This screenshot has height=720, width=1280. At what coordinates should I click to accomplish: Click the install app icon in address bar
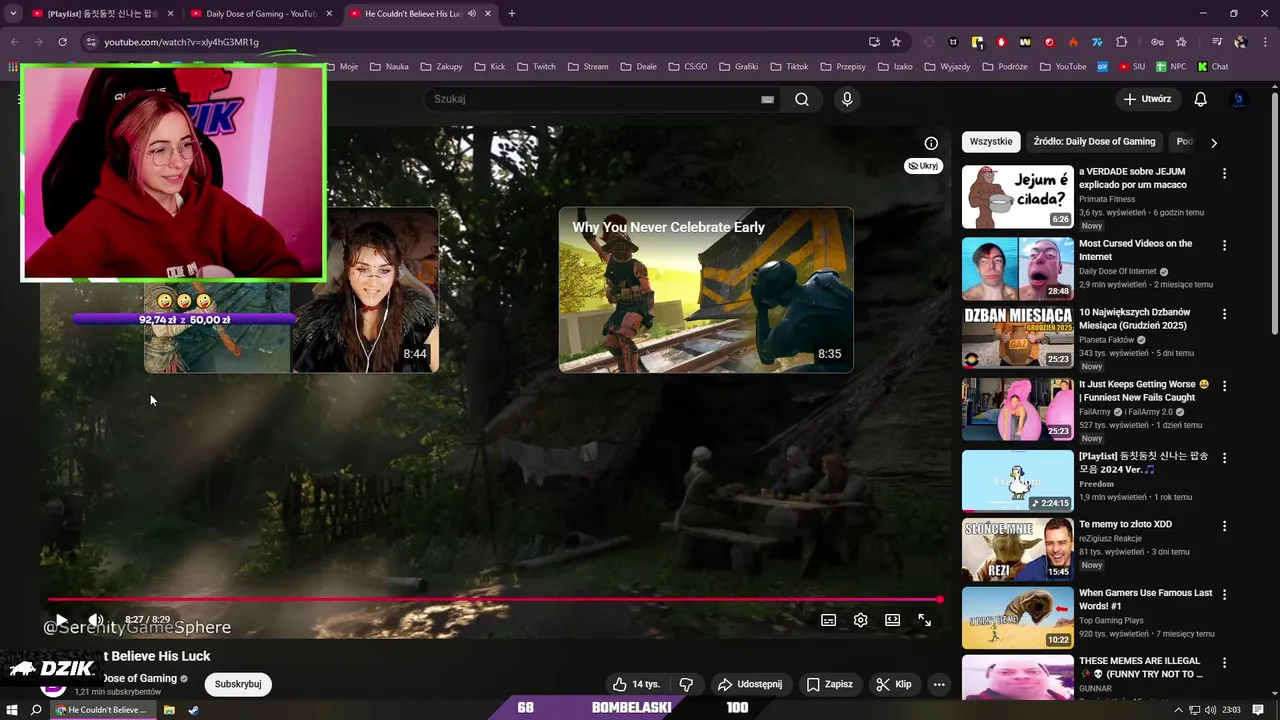[874, 42]
